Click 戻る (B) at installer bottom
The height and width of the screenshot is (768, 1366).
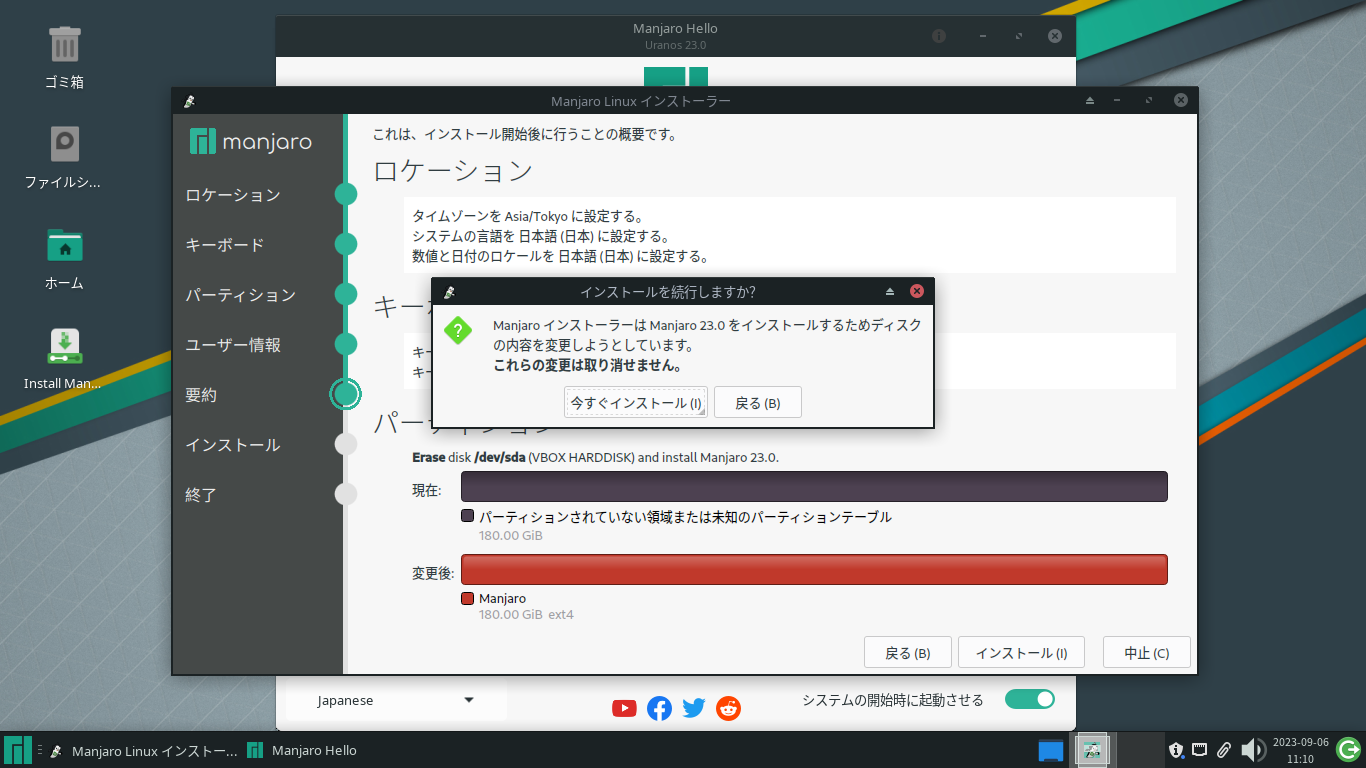[908, 653]
